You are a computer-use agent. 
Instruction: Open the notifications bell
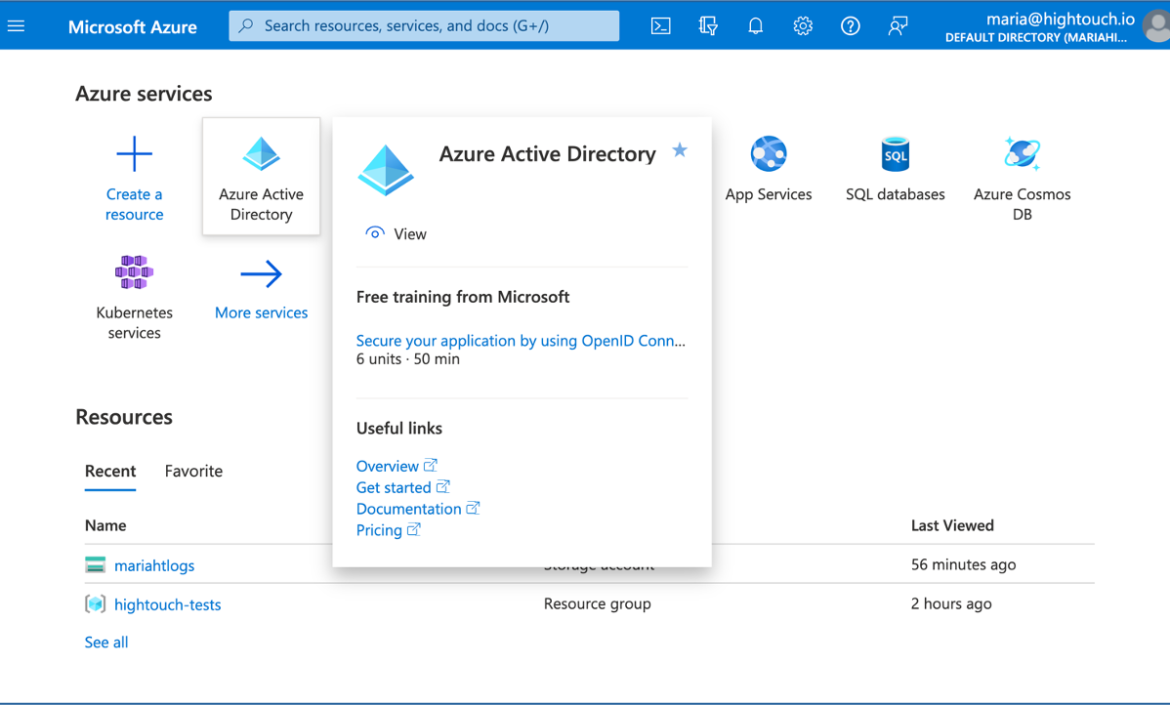[755, 26]
